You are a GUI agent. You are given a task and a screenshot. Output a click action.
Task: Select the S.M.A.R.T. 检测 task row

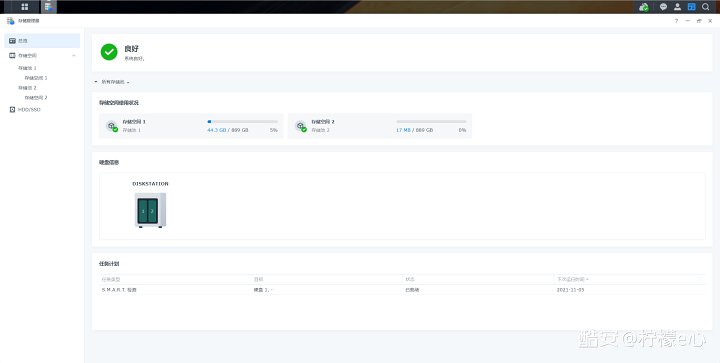(x=402, y=290)
